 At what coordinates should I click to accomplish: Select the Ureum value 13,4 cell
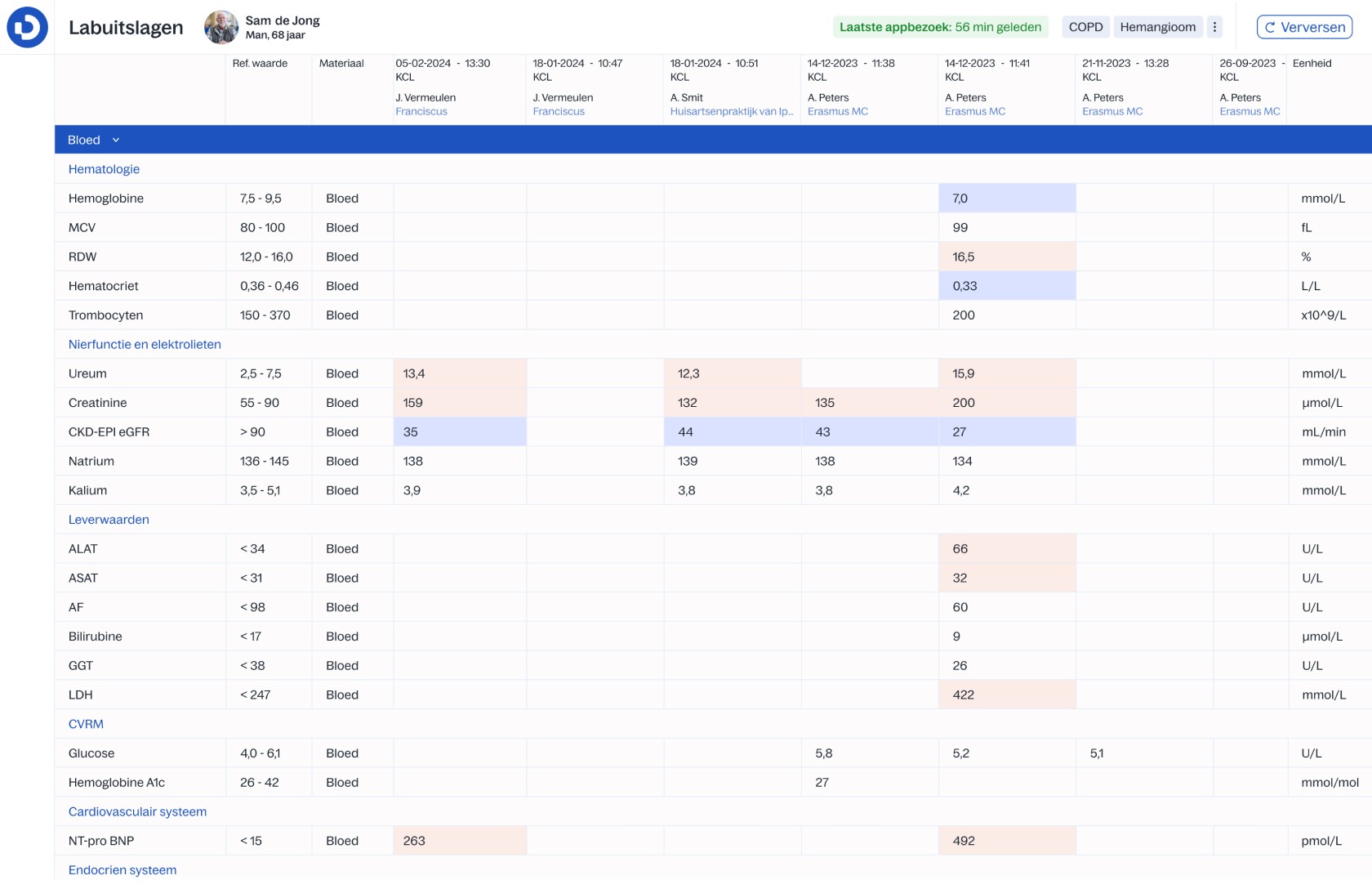tap(460, 373)
